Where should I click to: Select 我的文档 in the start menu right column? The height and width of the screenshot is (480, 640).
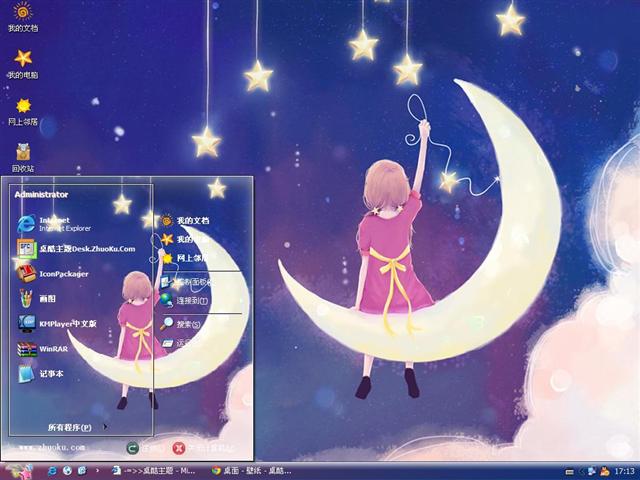click(185, 221)
